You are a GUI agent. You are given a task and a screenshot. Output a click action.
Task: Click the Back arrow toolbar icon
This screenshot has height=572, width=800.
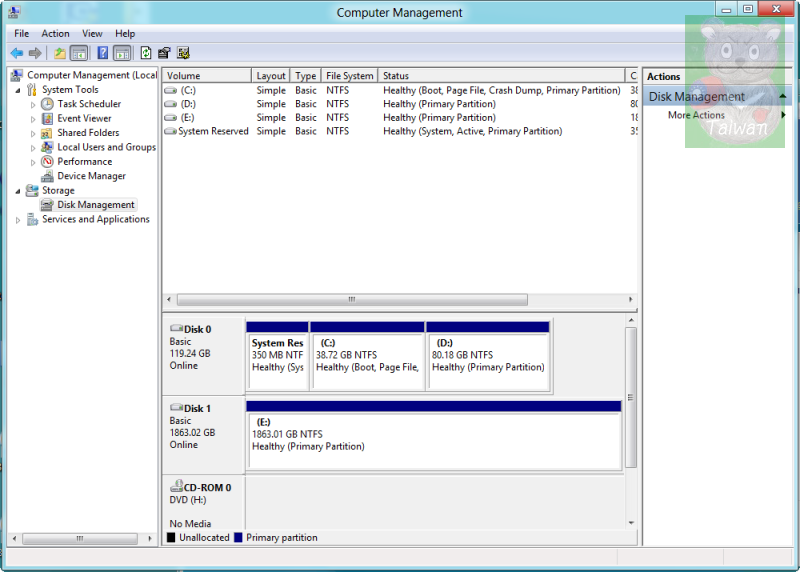coord(17,53)
